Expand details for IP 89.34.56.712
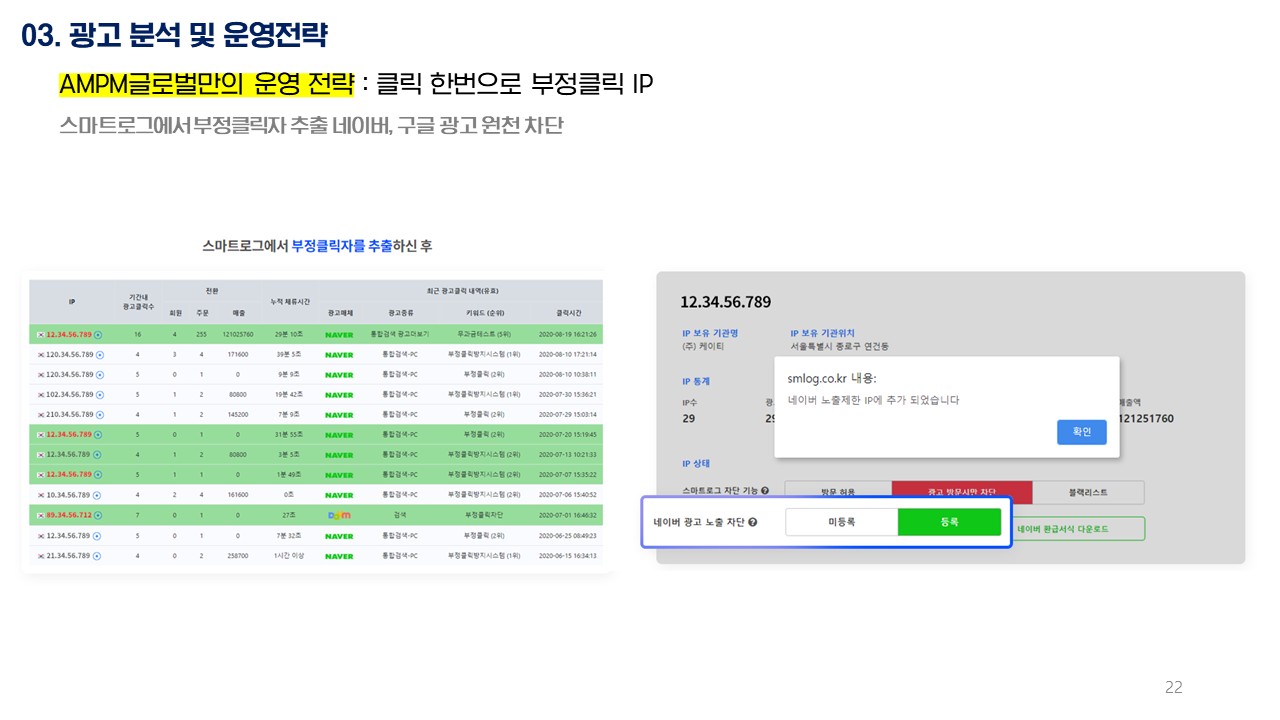1280x720 pixels. (97, 516)
